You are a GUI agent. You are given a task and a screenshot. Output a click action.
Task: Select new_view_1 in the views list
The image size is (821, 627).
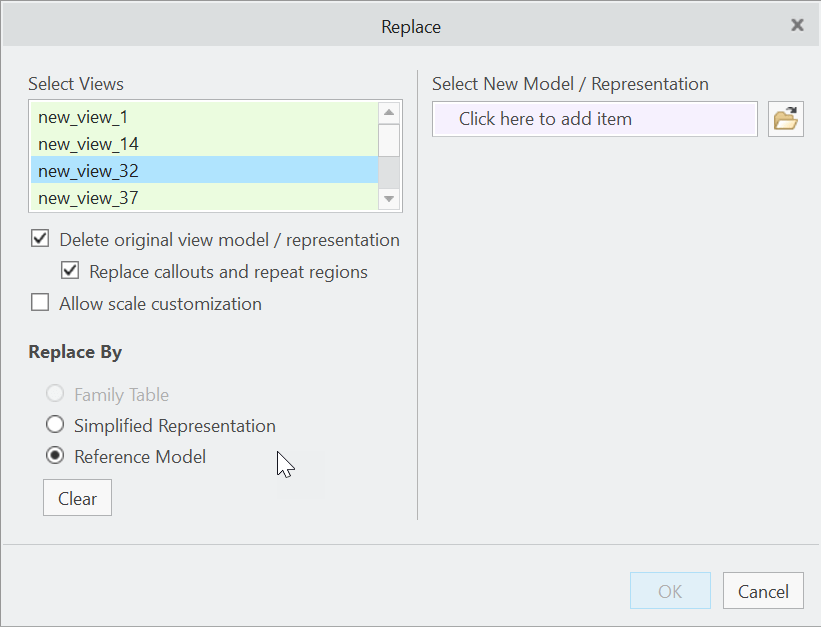[84, 117]
